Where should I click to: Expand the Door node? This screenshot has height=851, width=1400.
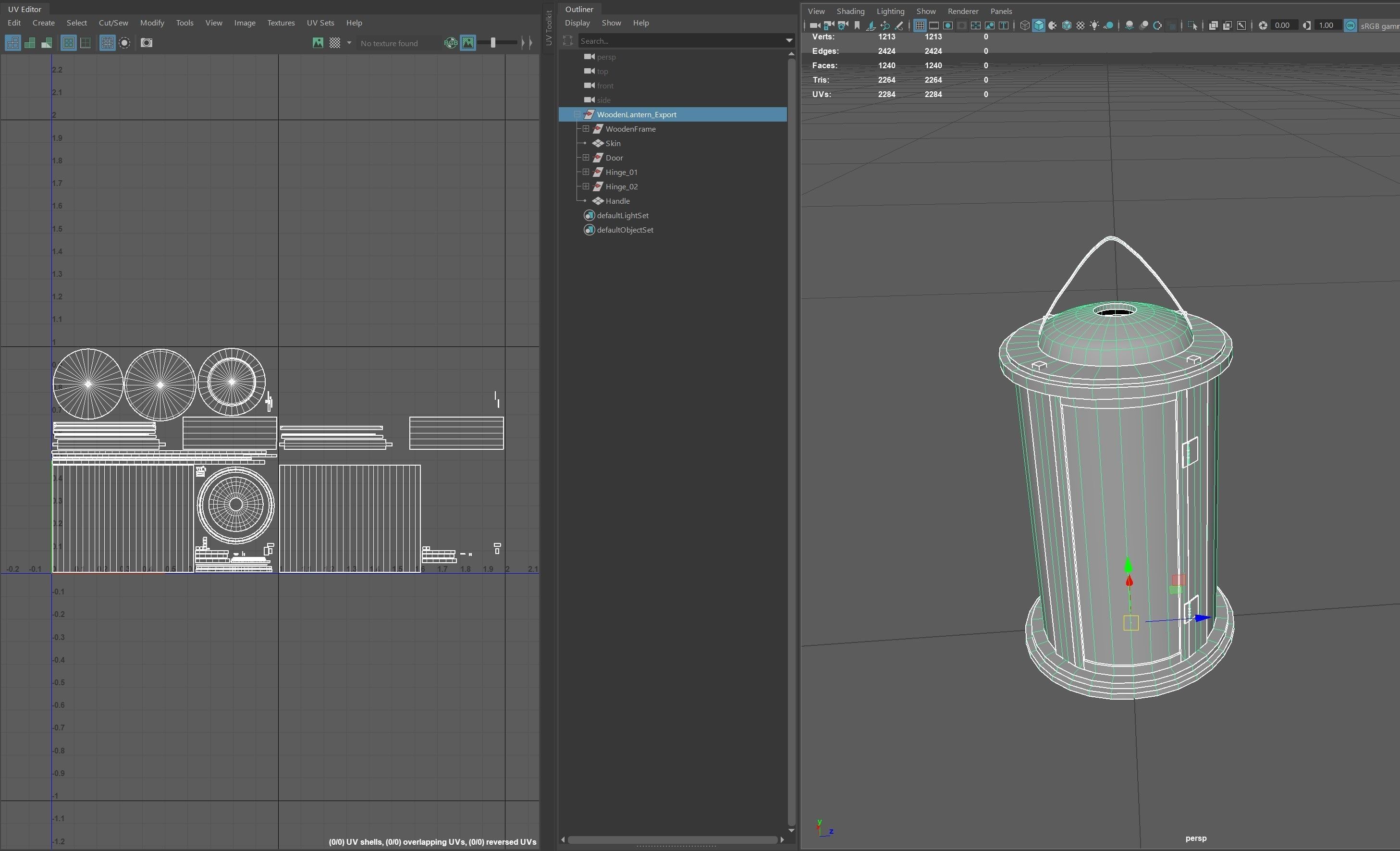(585, 157)
